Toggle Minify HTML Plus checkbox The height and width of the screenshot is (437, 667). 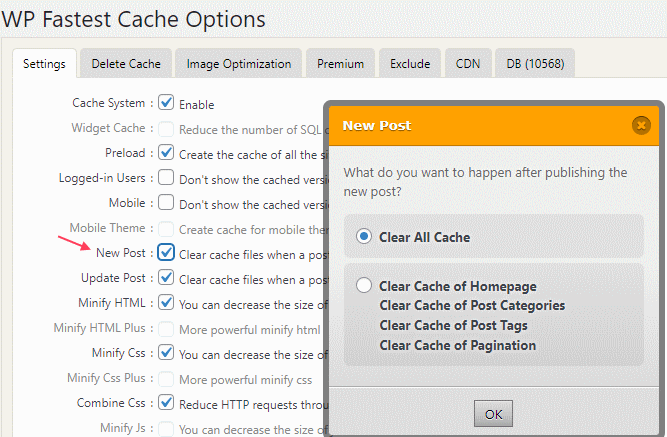point(166,328)
